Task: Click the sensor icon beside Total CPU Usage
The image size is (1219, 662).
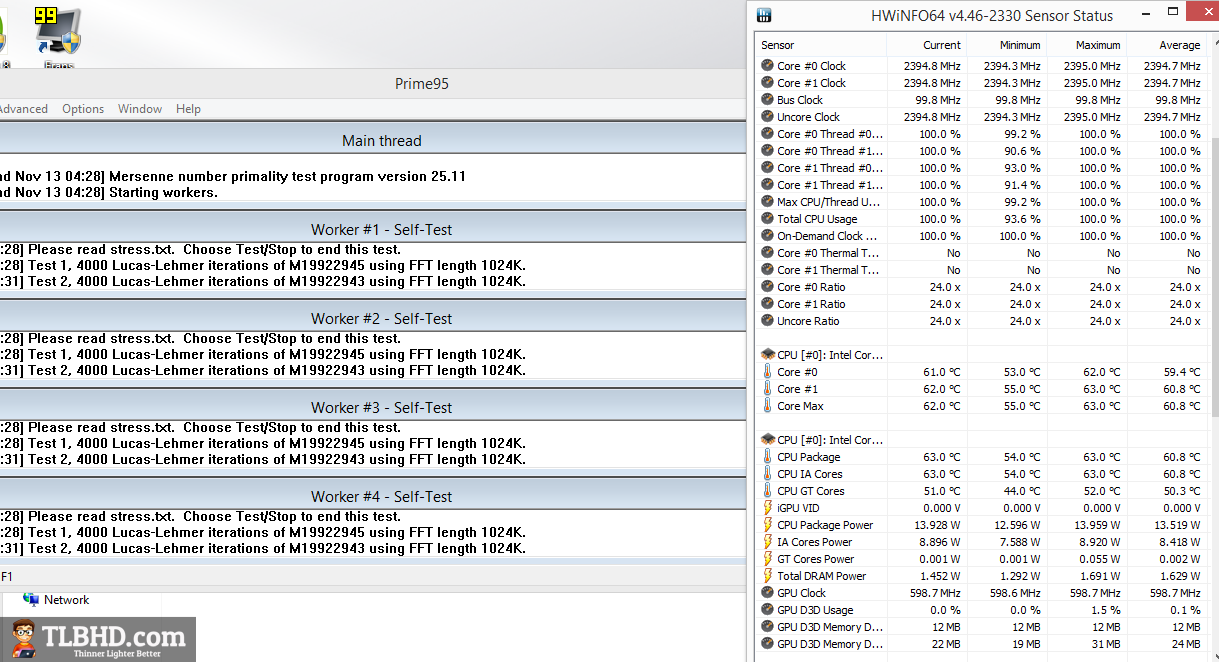Action: click(767, 219)
